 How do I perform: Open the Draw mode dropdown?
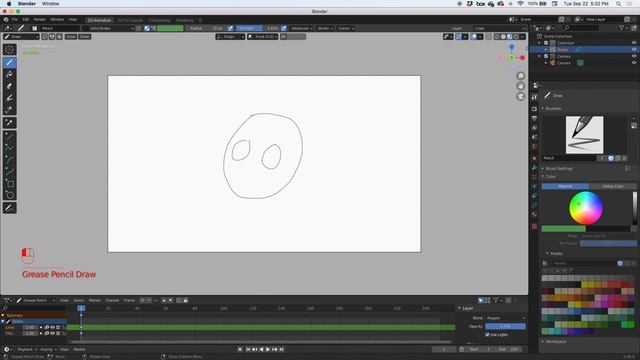pyautogui.click(x=21, y=37)
